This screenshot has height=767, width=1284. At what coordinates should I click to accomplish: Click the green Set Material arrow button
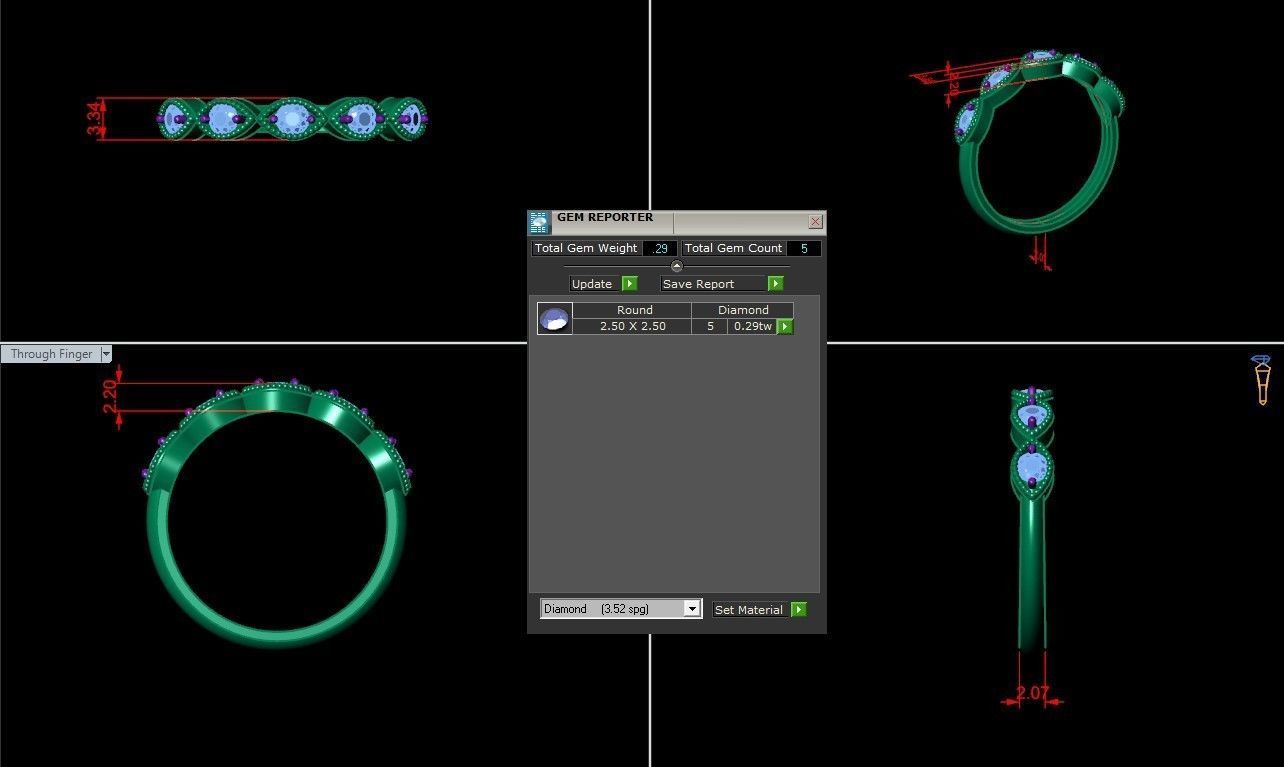(x=799, y=609)
